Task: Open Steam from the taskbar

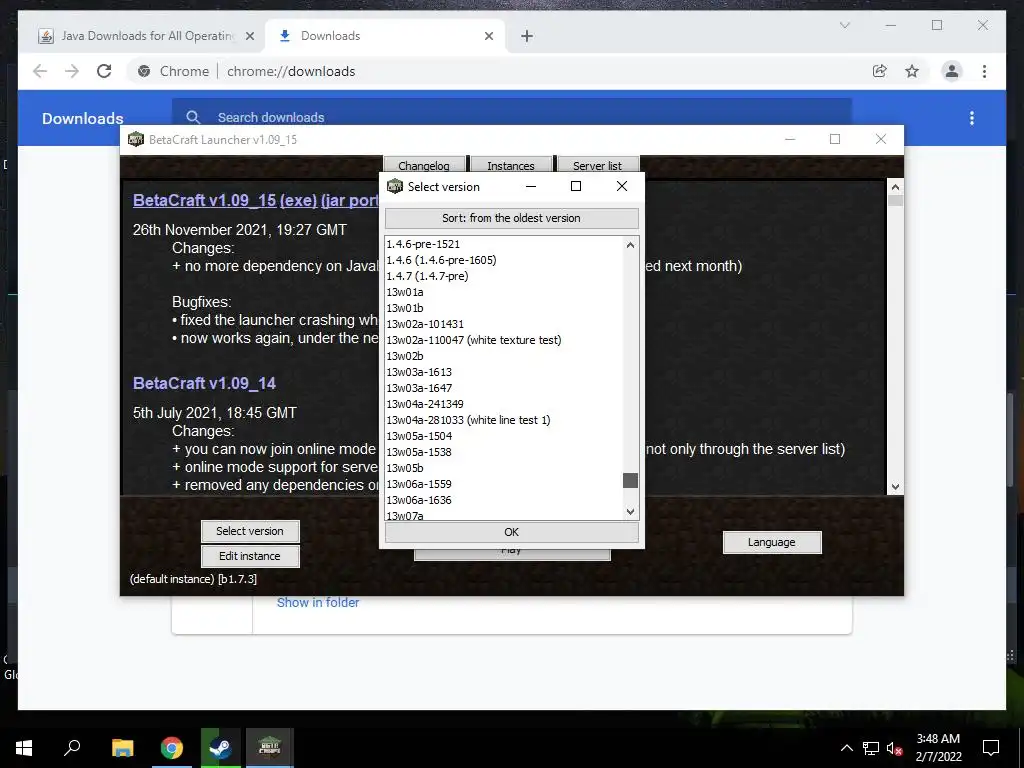Action: tap(221, 748)
